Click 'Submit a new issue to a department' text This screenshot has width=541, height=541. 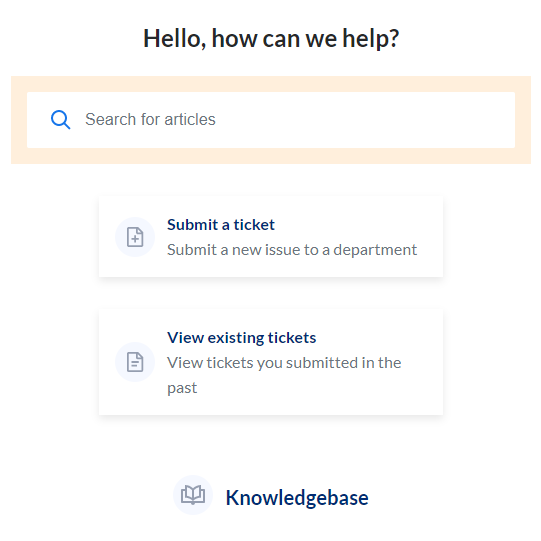point(292,250)
